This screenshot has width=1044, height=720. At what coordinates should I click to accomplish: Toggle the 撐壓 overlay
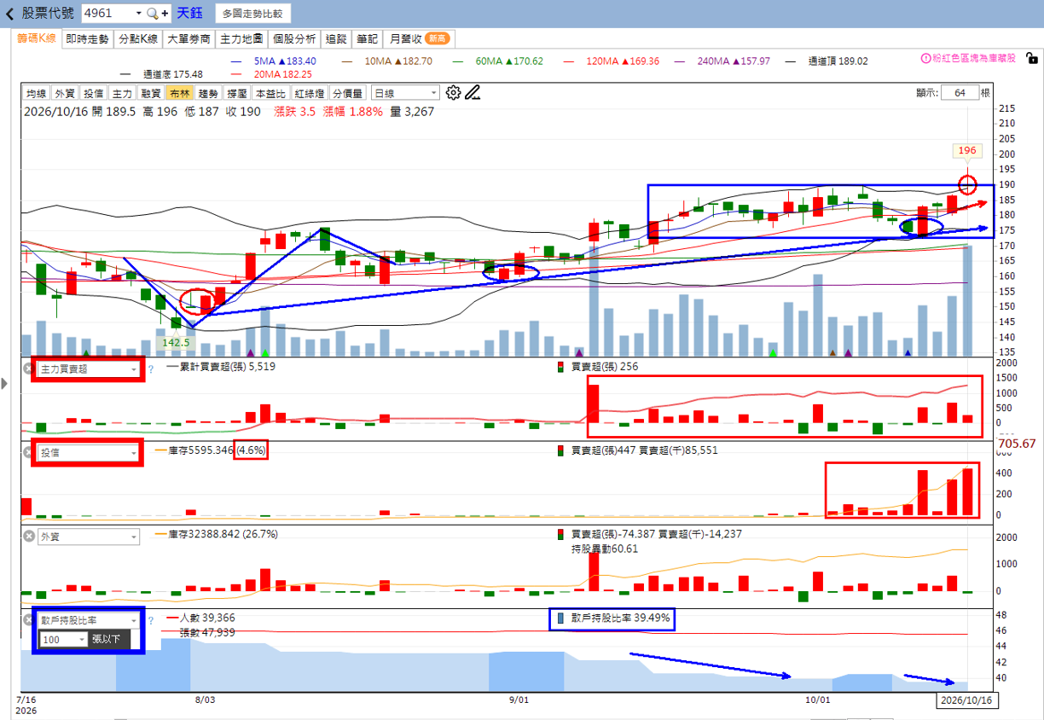[236, 93]
